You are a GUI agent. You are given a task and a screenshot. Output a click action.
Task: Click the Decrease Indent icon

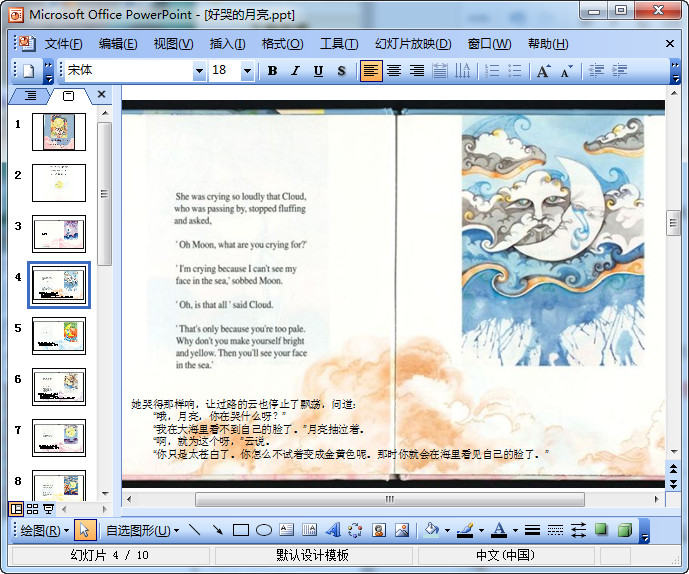596,71
